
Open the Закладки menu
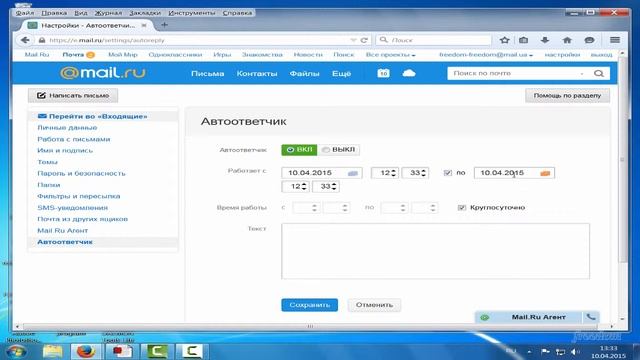(145, 13)
